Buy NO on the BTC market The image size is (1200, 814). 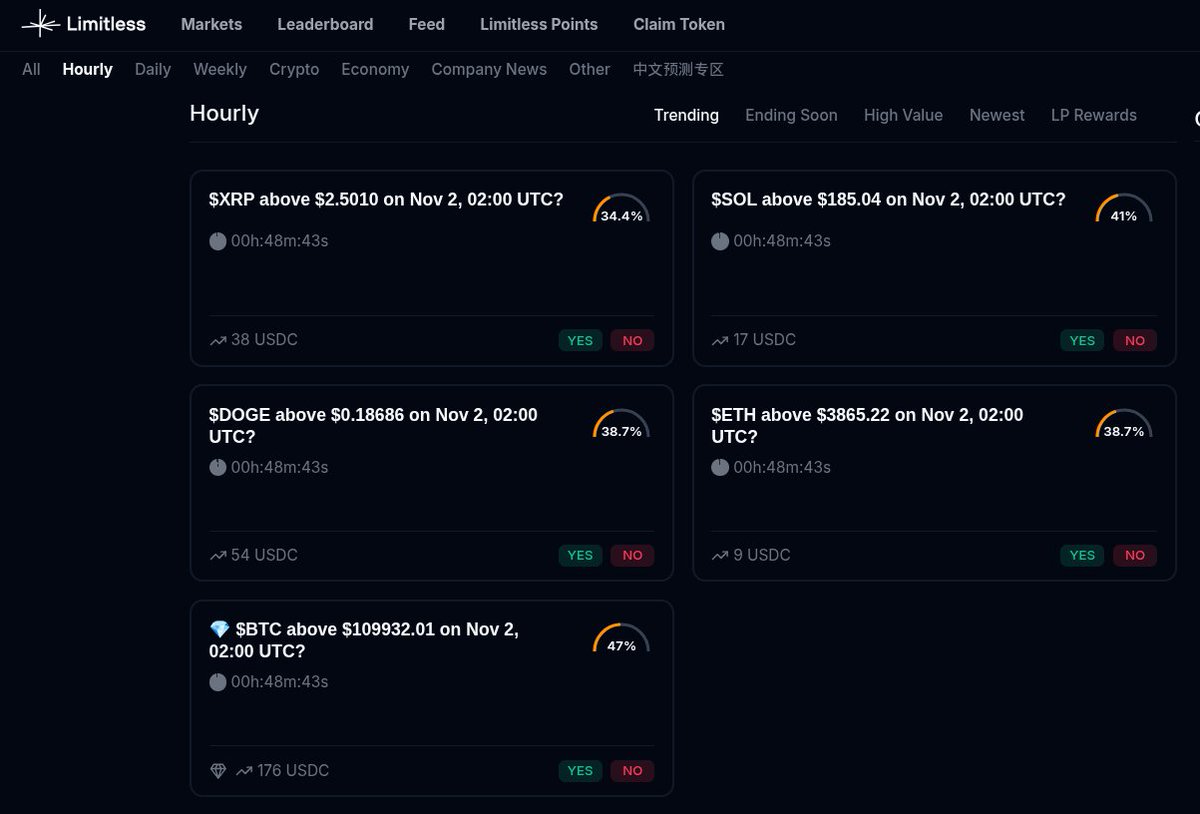[632, 771]
